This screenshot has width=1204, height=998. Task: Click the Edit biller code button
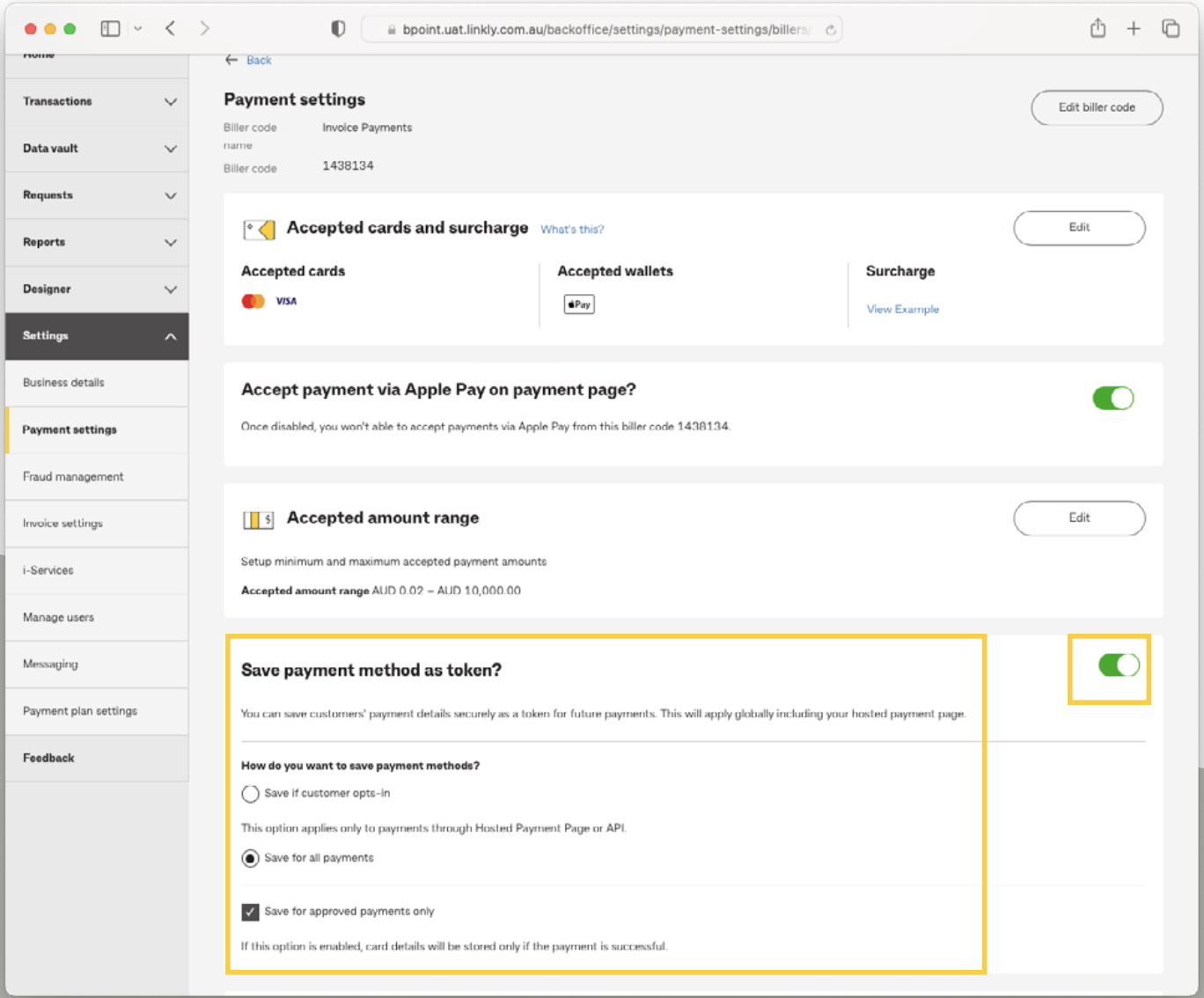1097,107
